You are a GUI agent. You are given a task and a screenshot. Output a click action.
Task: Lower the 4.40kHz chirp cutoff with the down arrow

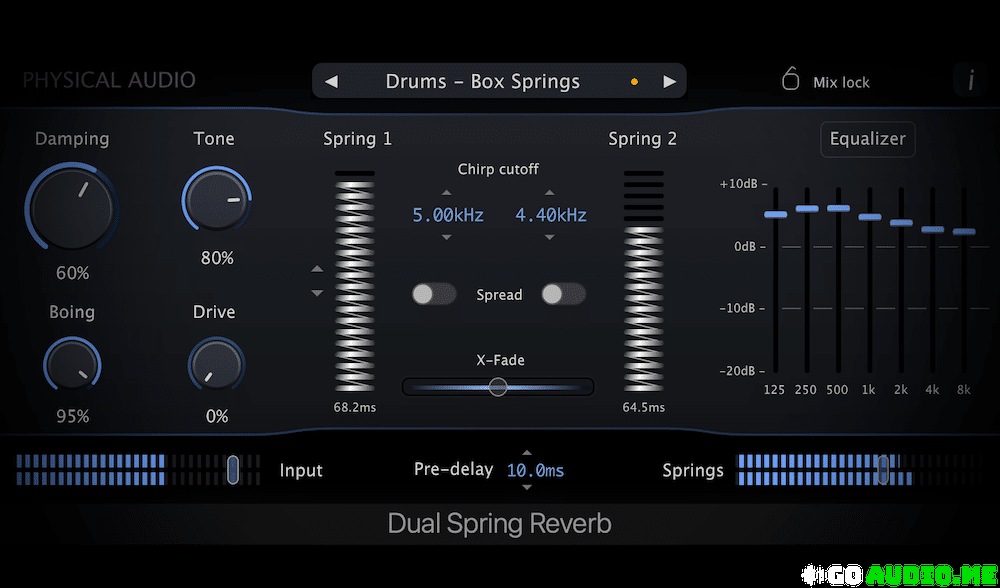coord(550,237)
